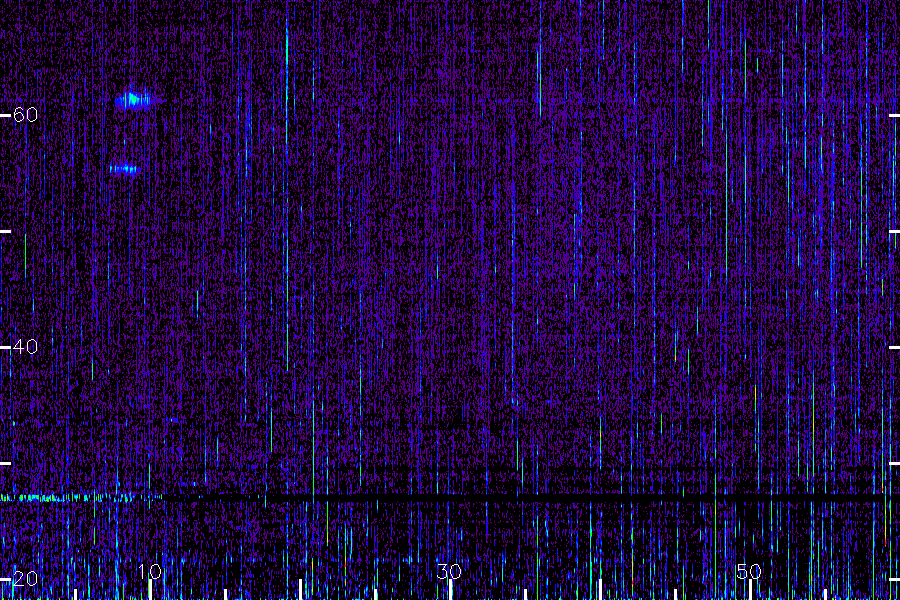Click the "60" label on the vertical axis

point(25,115)
